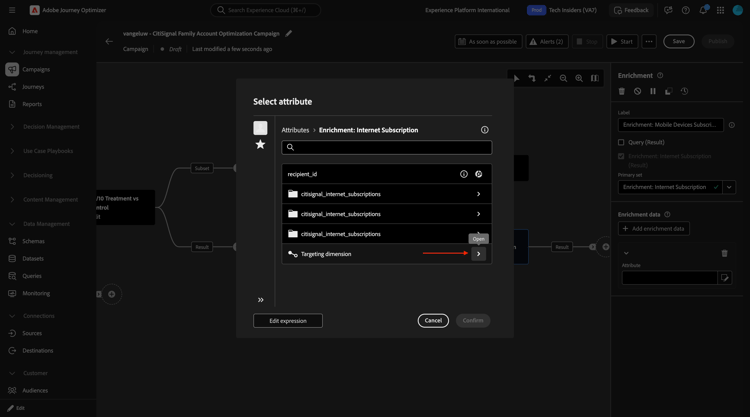Viewport: 750px width, 417px height.
Task: Click the As soon as possible schedule button
Action: pos(488,42)
